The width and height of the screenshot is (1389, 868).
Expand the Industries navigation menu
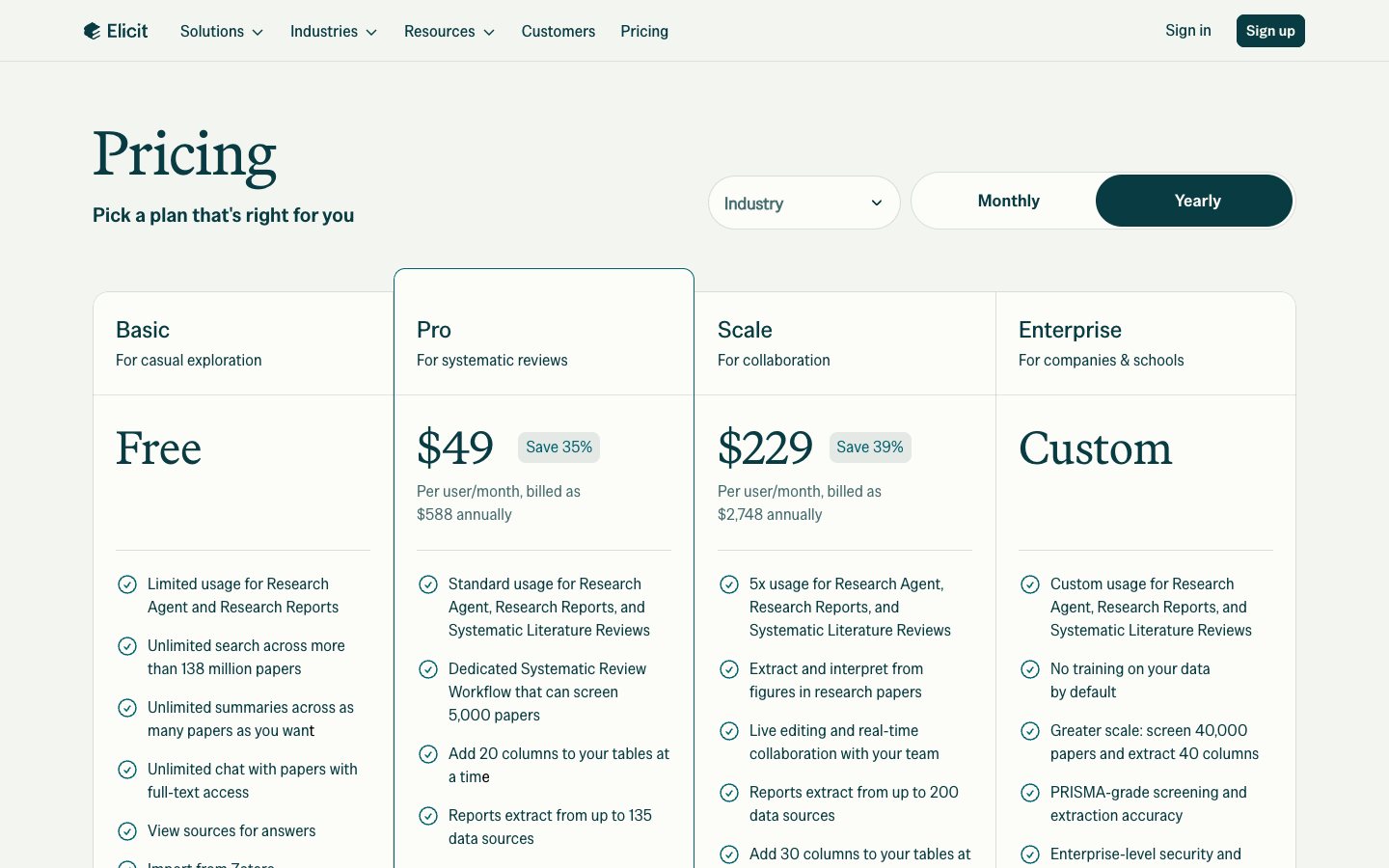tap(333, 31)
